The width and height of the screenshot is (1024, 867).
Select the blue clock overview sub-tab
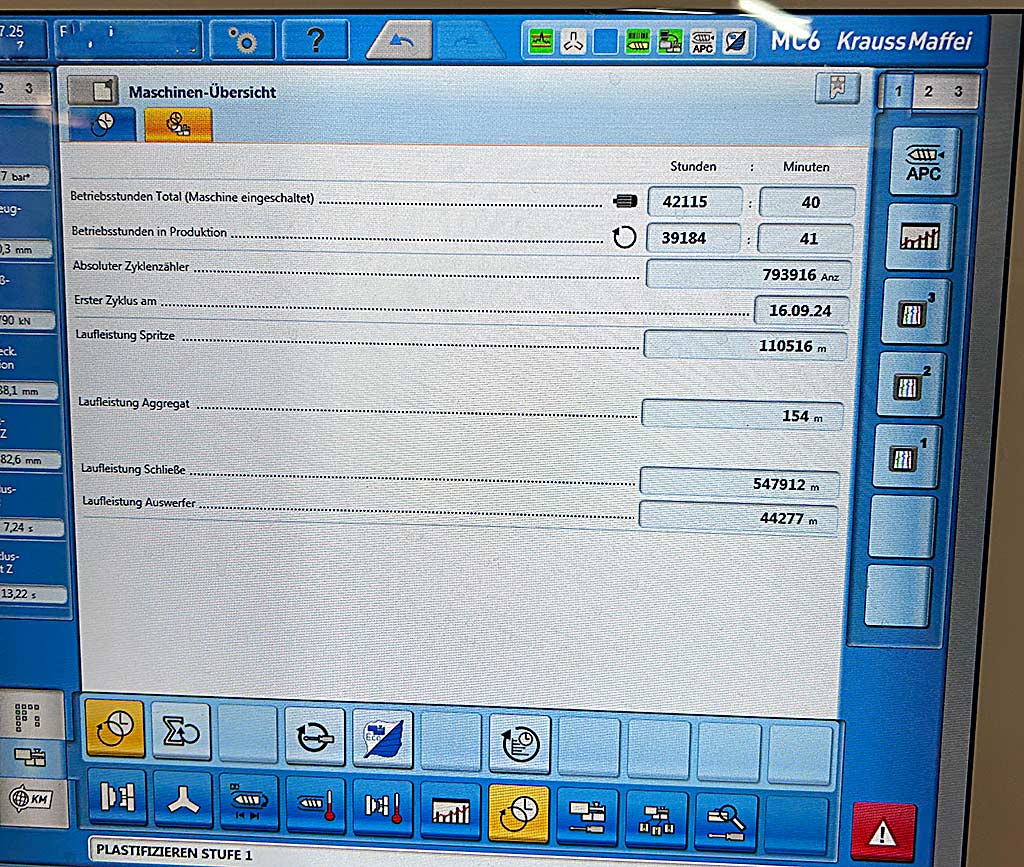point(103,124)
